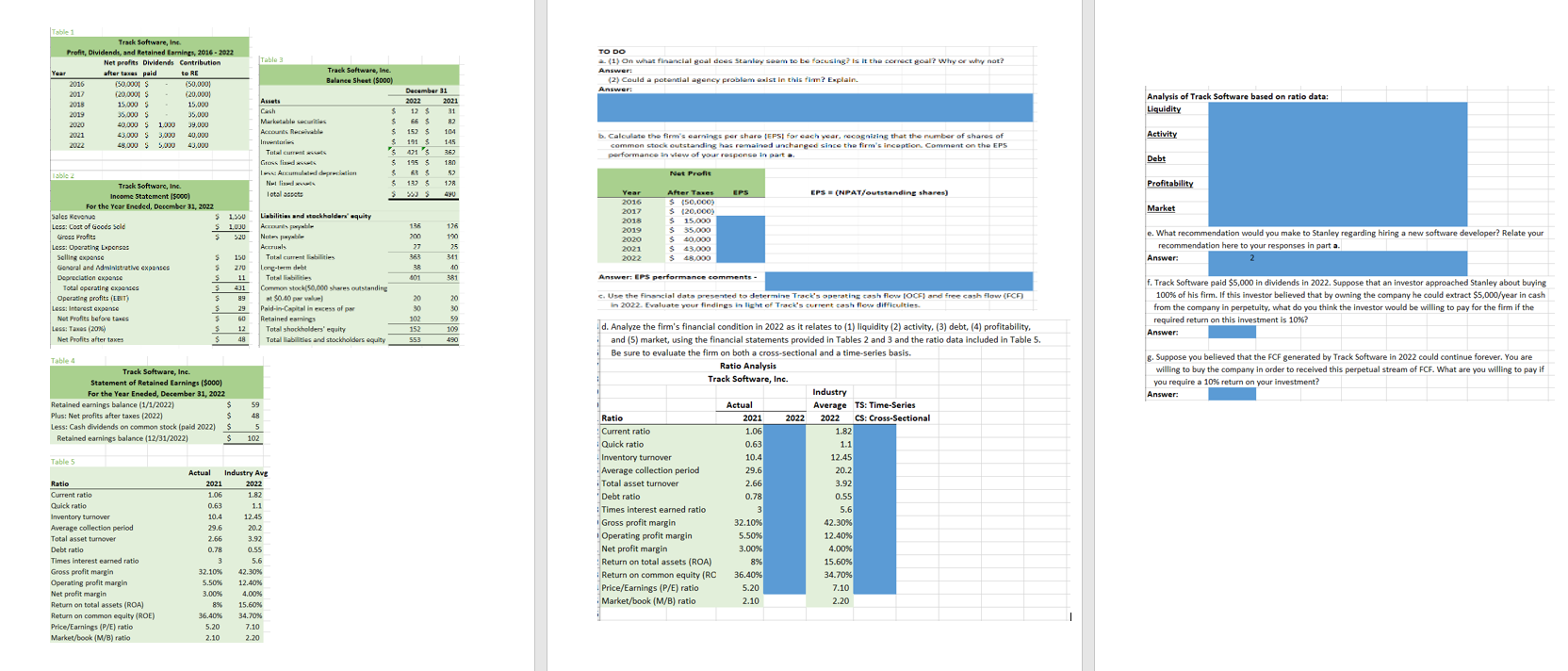Screen dimensions: 1568x671
Task: Select the 'Accruals' row label
Action: point(273,247)
